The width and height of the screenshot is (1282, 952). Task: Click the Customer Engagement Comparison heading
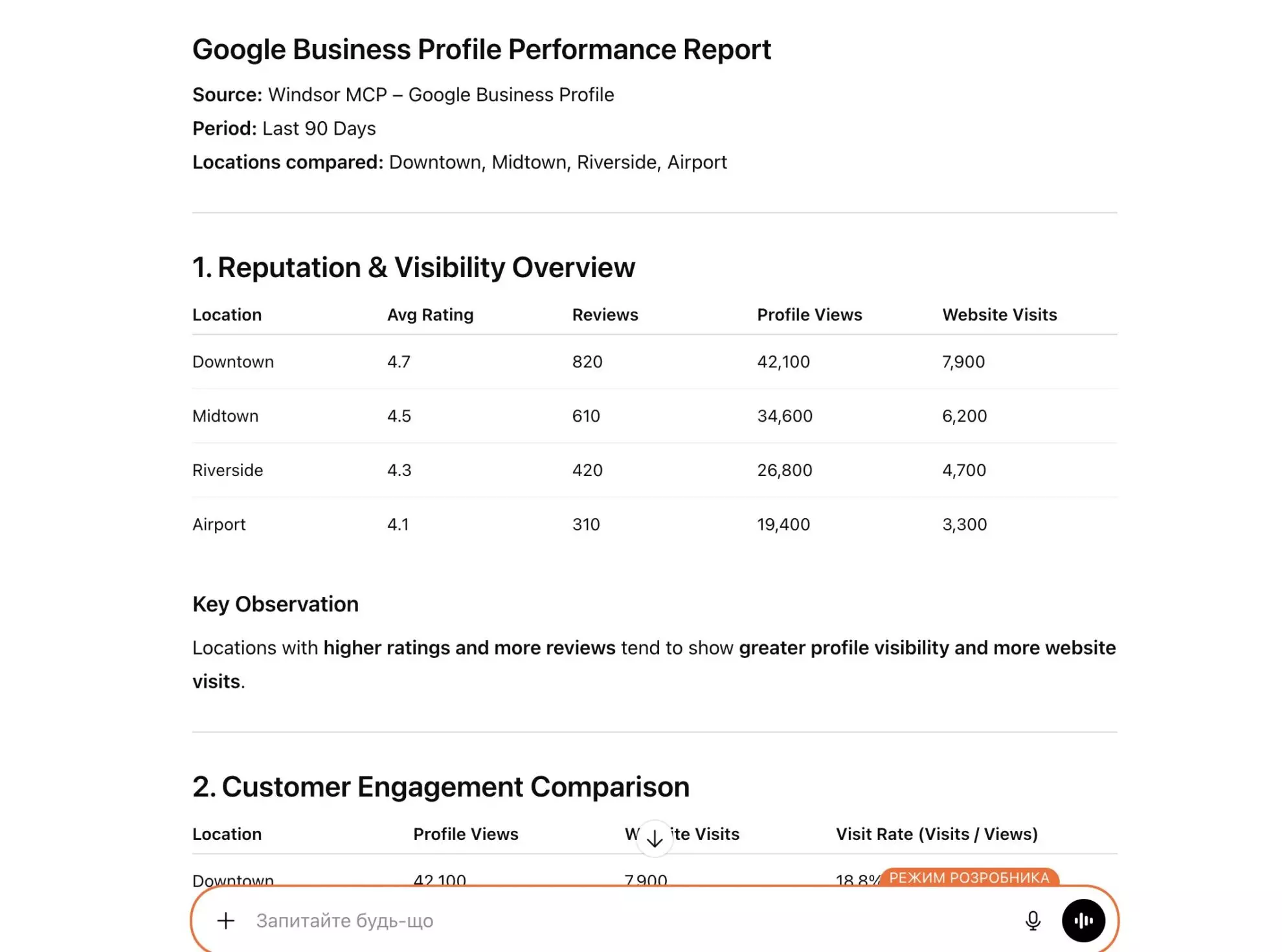pyautogui.click(x=440, y=786)
